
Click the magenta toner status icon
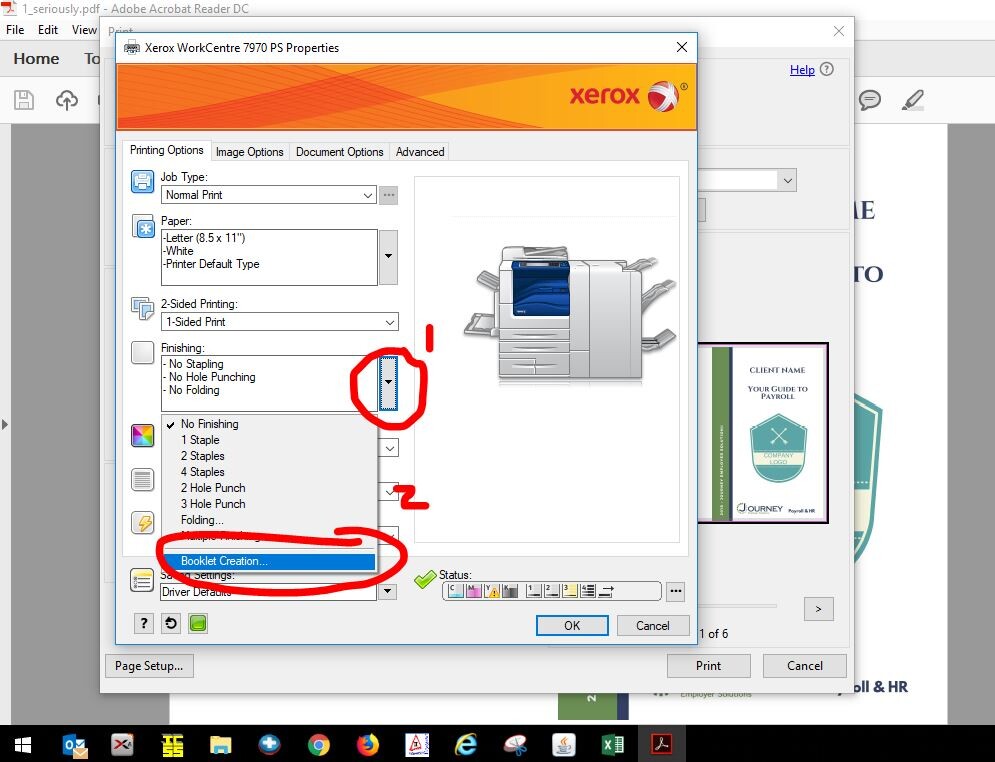[x=473, y=591]
